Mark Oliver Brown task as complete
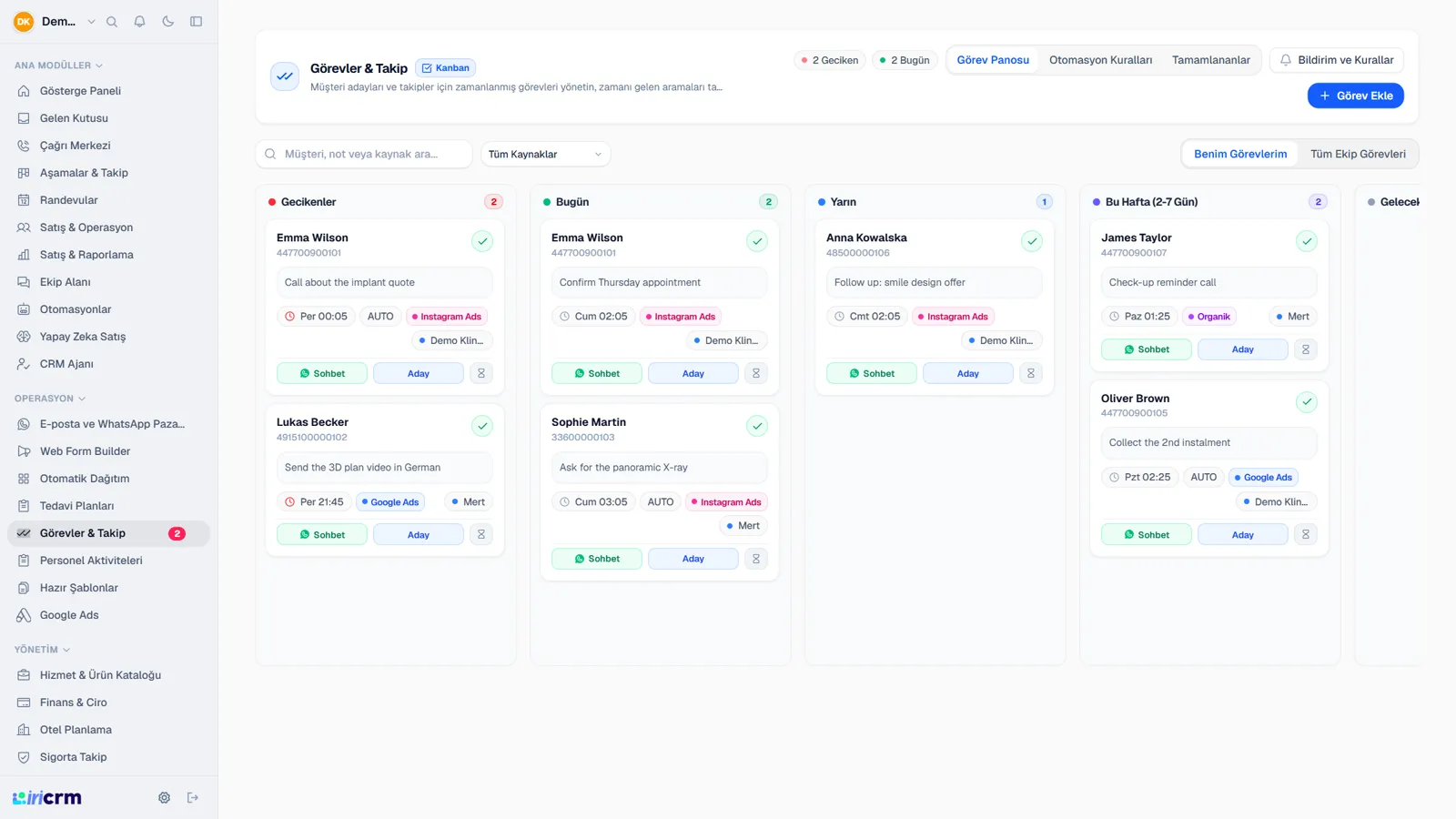The image size is (1456, 819). click(x=1307, y=402)
